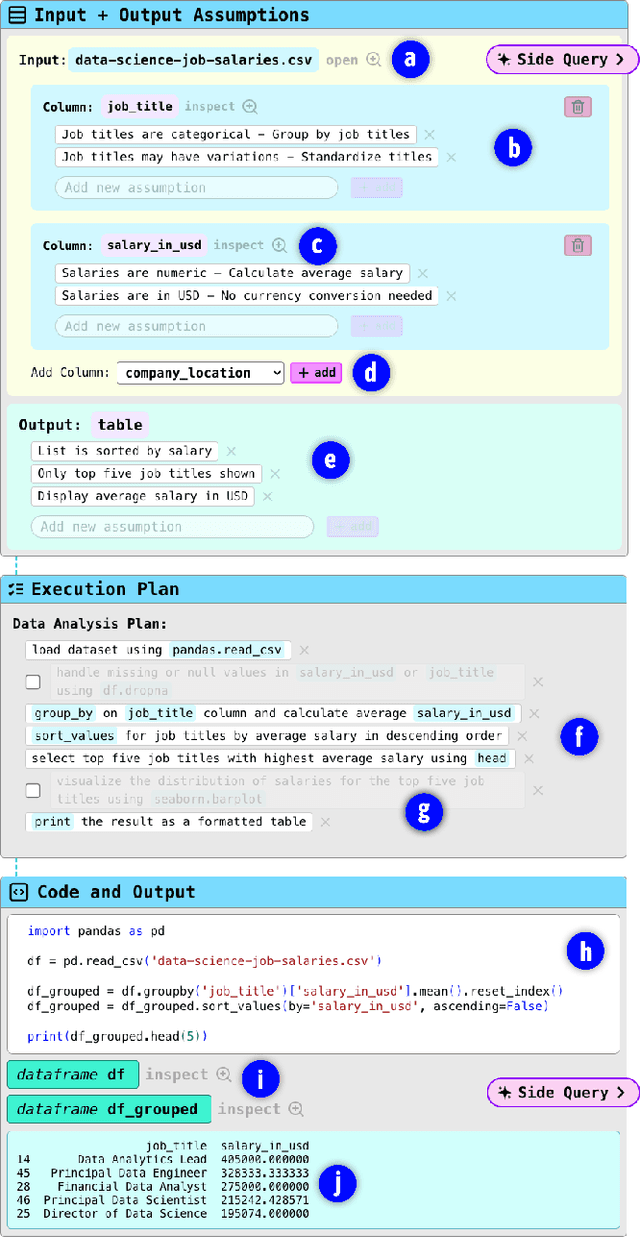Viewport: 640px width, 1238px height.
Task: Open top Side Query panel
Action: (x=562, y=60)
